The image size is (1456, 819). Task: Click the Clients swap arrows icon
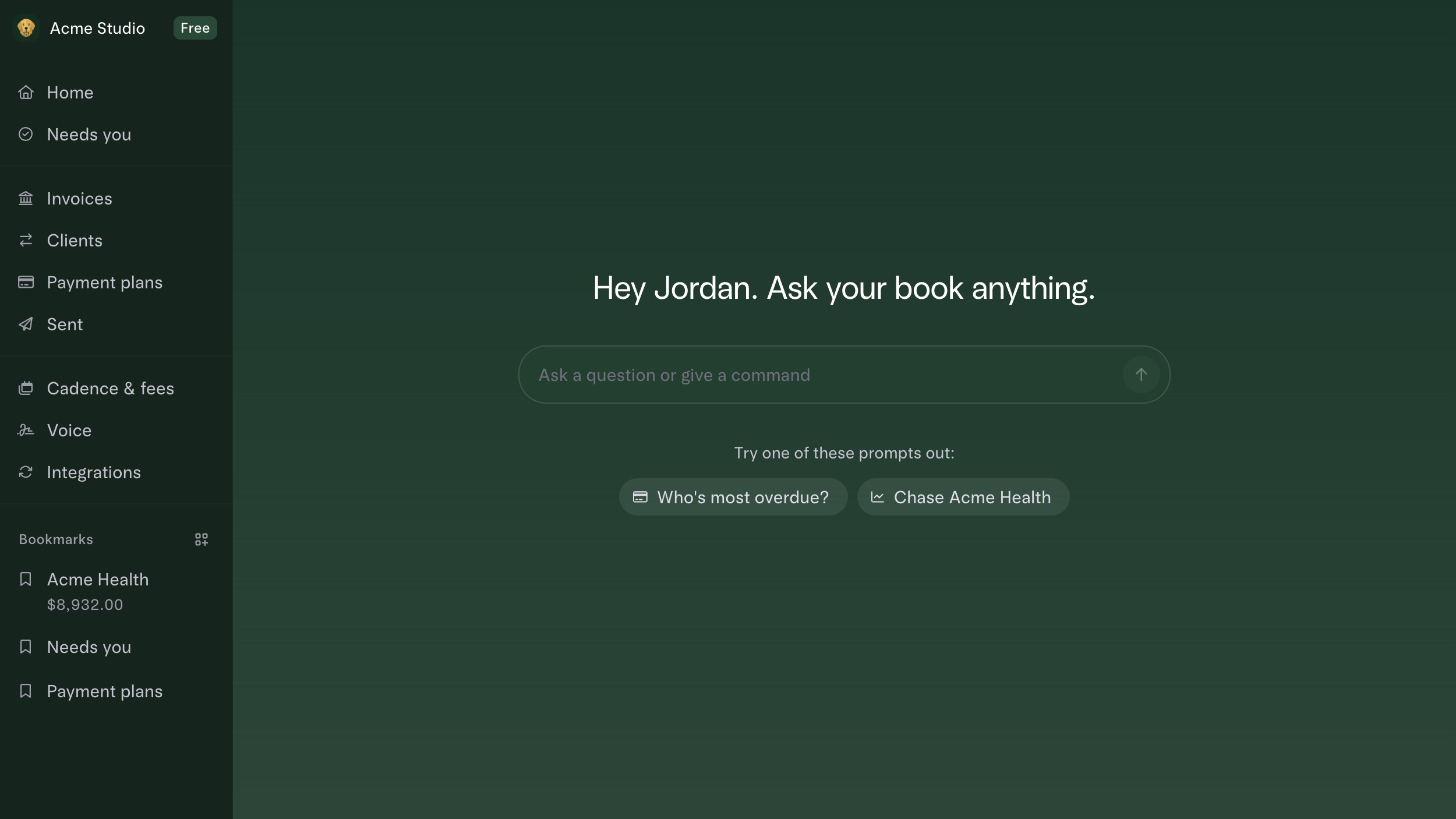pos(26,241)
